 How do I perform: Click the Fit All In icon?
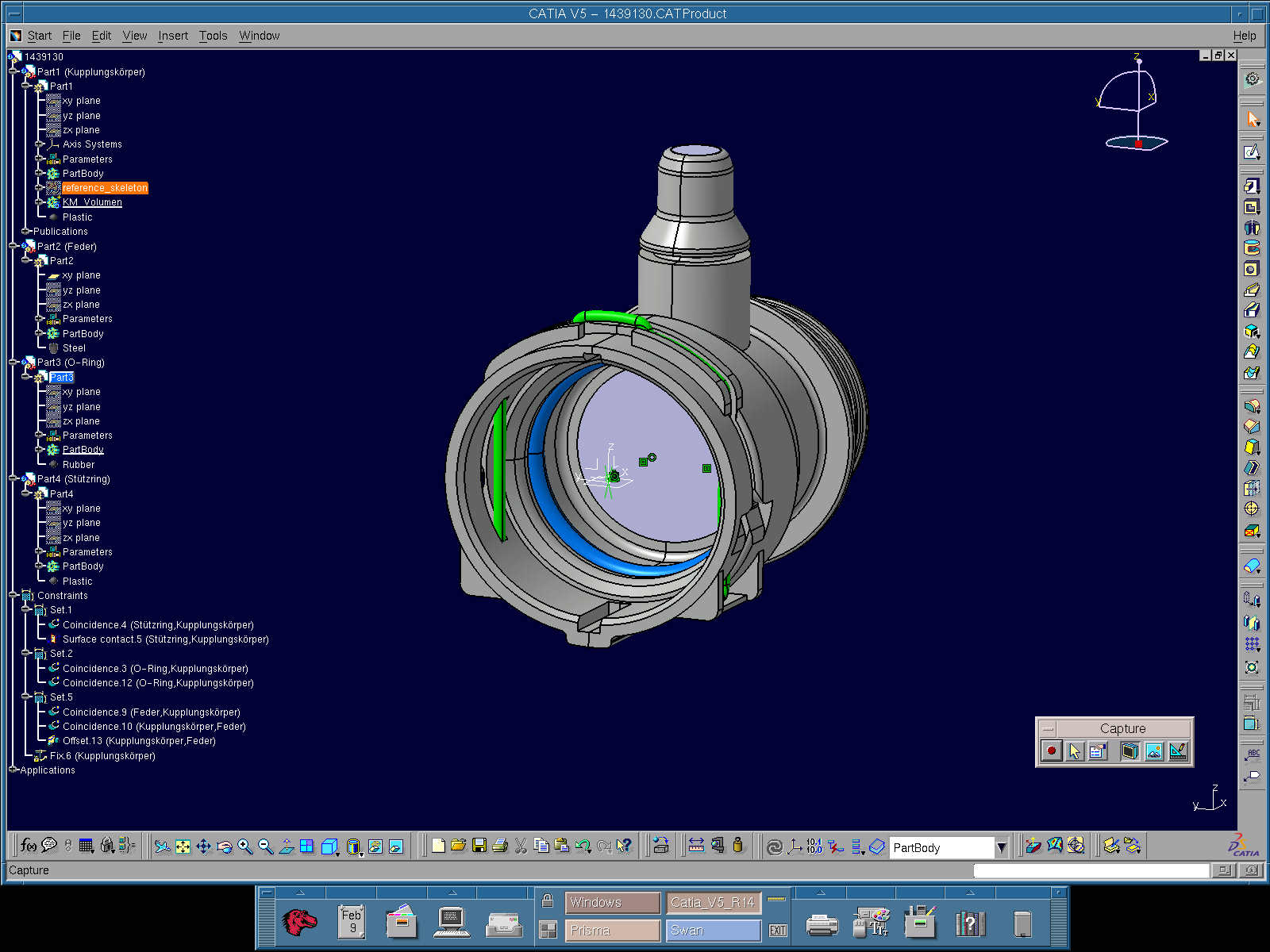click(183, 846)
